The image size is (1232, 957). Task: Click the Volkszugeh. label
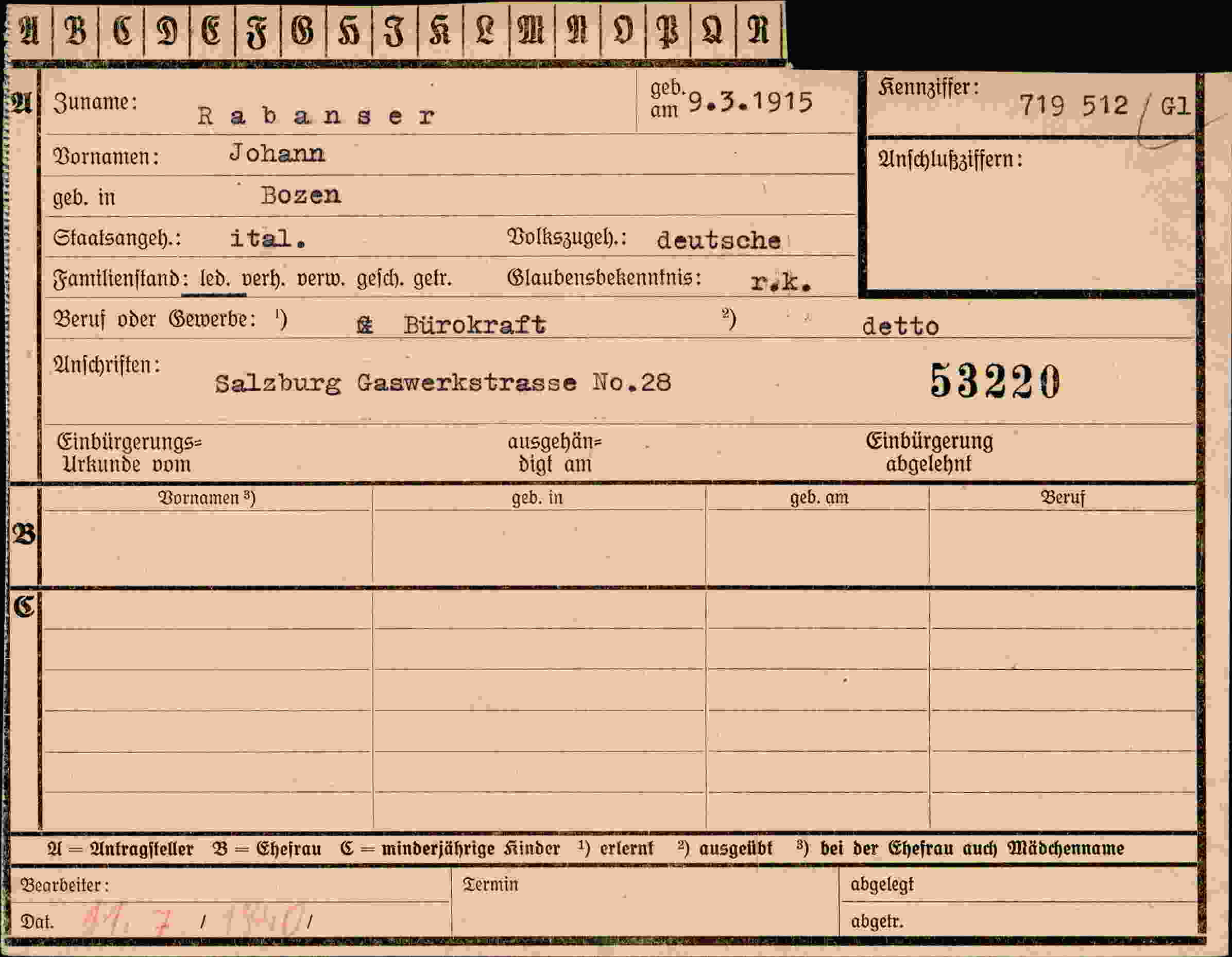(x=567, y=237)
